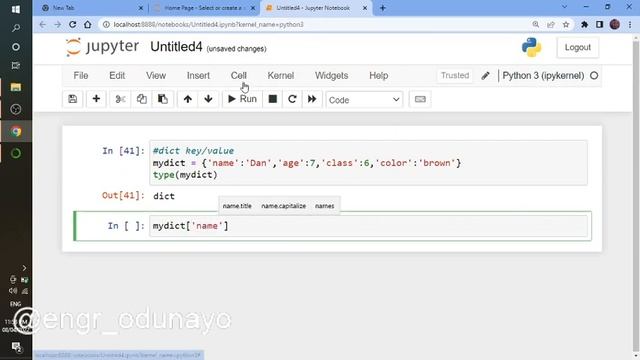Screen dimensions: 640x360
Task: Click the Out[41] dict output text
Action: [x=164, y=196]
